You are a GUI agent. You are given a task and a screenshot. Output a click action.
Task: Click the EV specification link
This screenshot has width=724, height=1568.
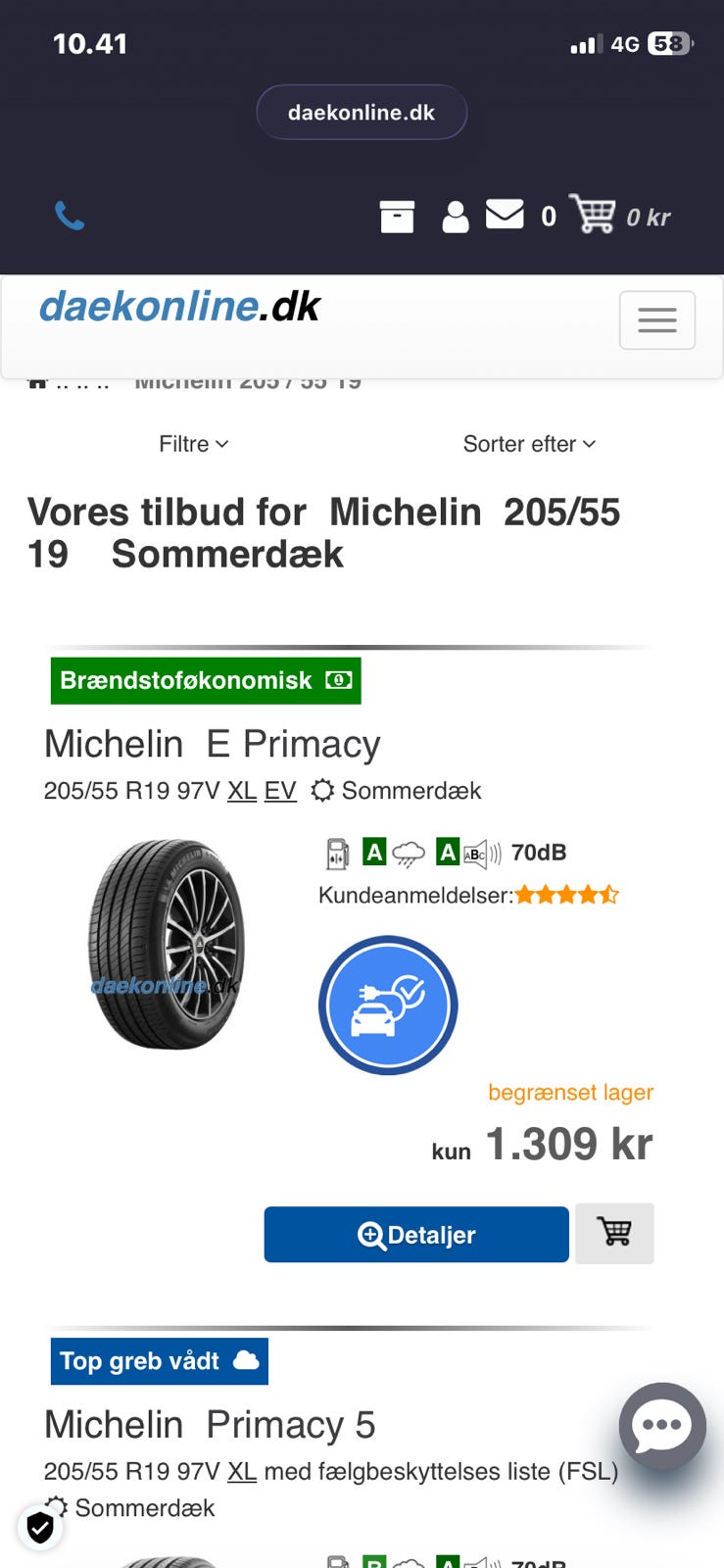280,791
